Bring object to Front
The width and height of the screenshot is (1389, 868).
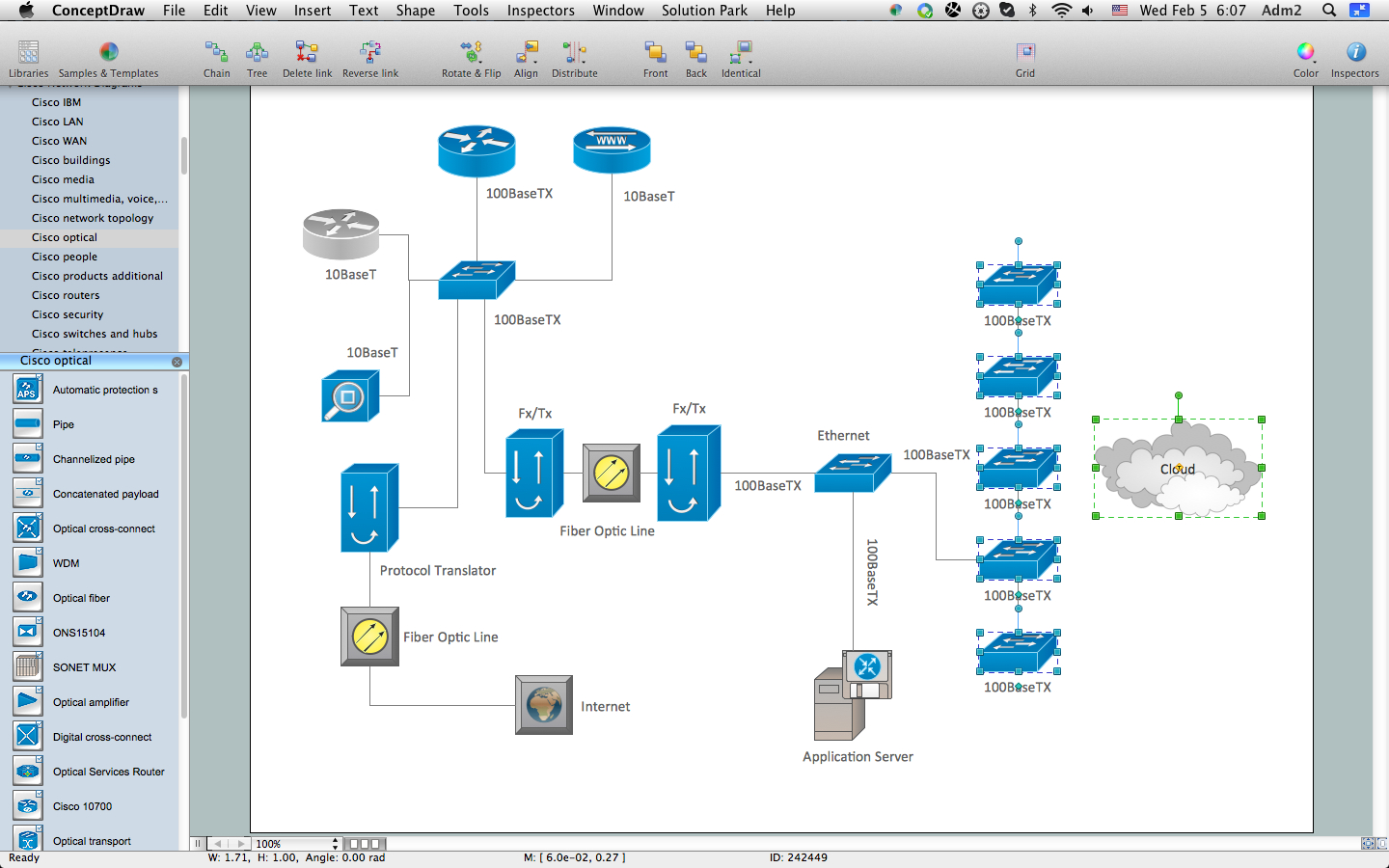(655, 59)
